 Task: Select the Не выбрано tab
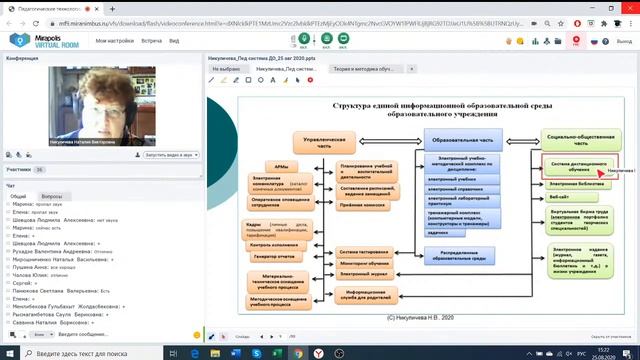[228, 69]
